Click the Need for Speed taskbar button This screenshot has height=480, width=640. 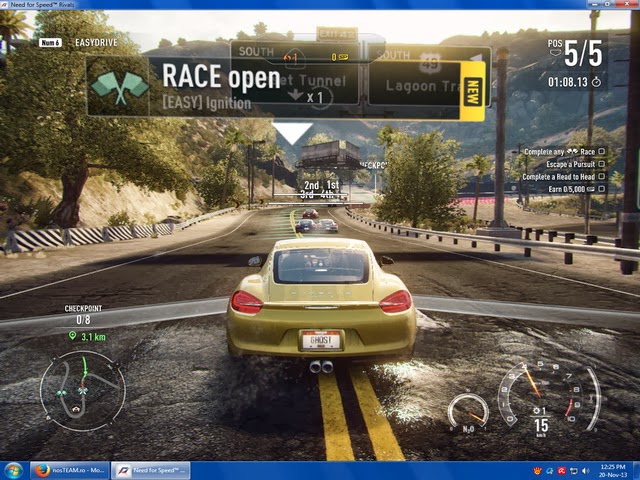(x=151, y=471)
